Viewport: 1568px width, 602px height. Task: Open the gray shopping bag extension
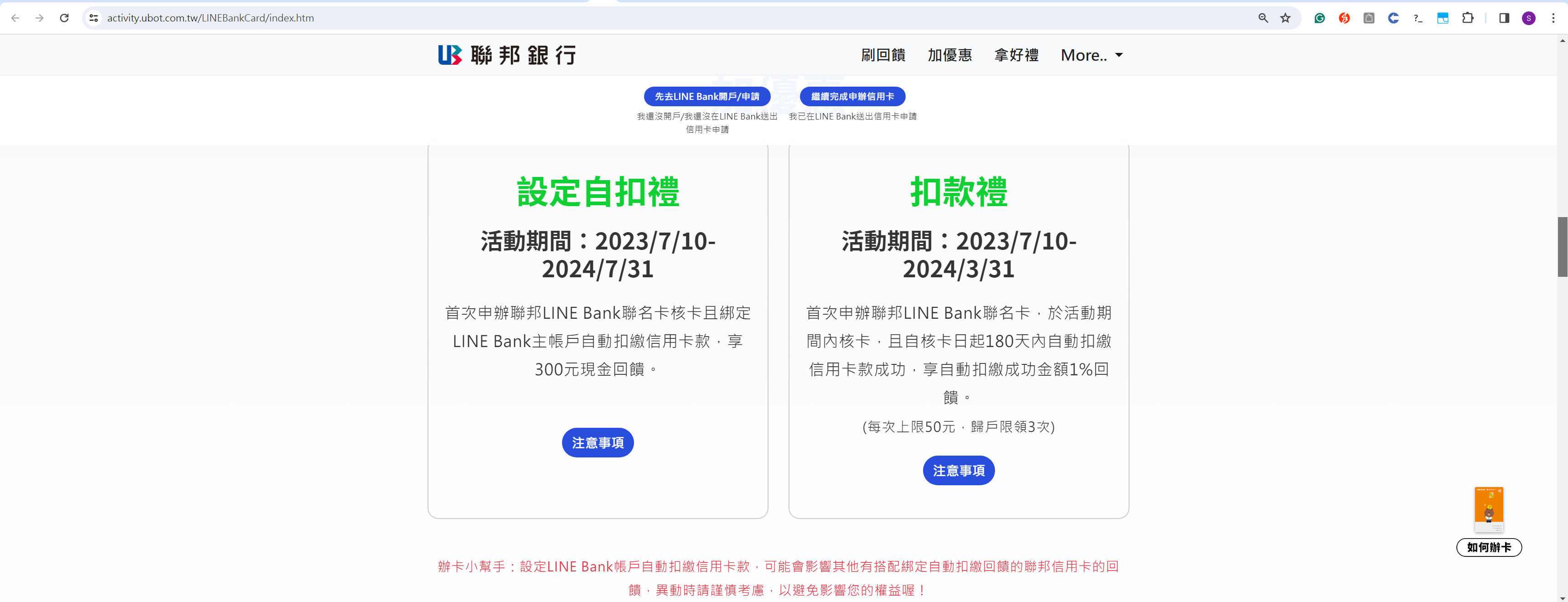[x=1369, y=18]
